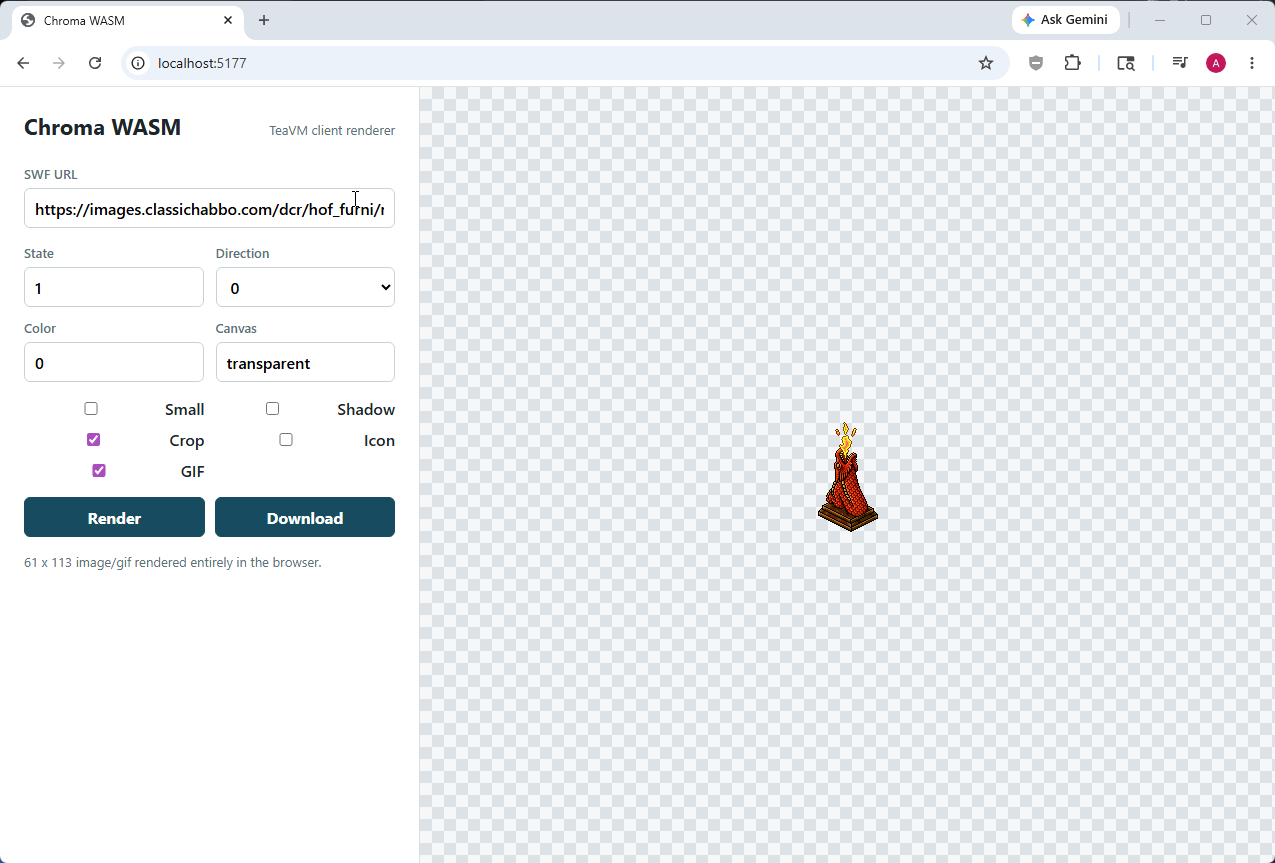
Task: Open the media controls icon
Action: (1180, 63)
